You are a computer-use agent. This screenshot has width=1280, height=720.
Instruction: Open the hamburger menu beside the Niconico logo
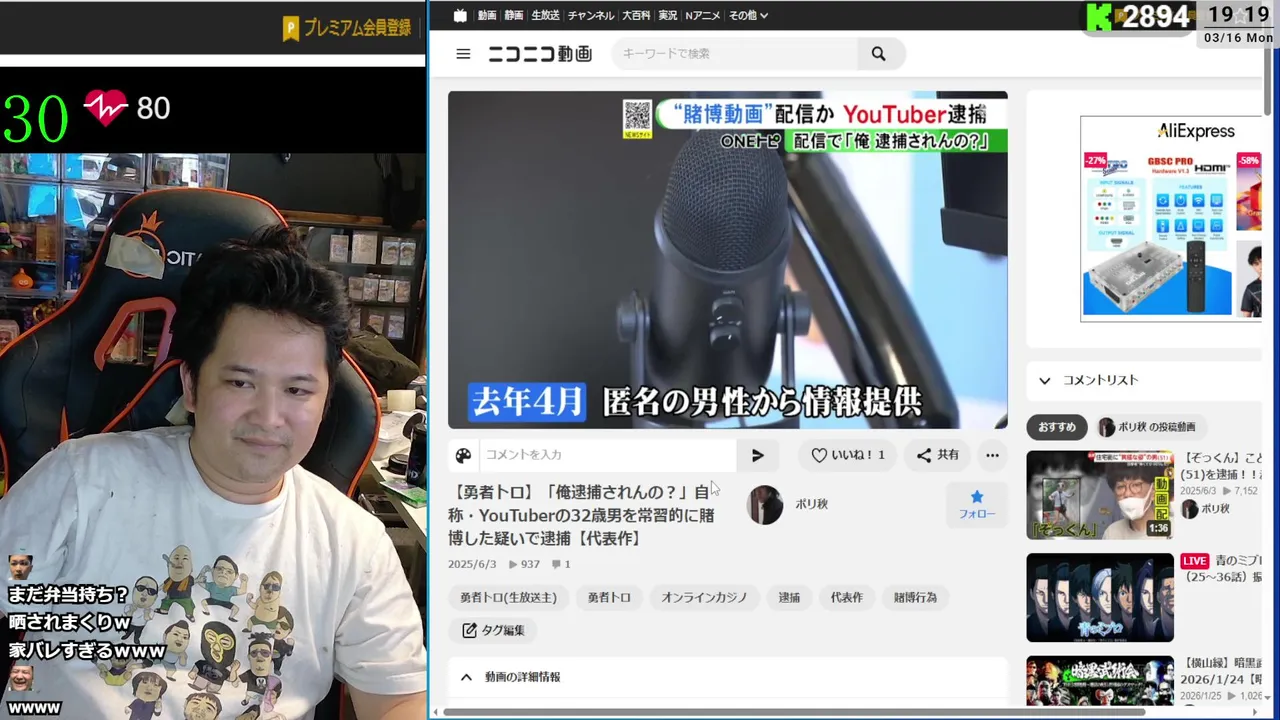tap(463, 54)
